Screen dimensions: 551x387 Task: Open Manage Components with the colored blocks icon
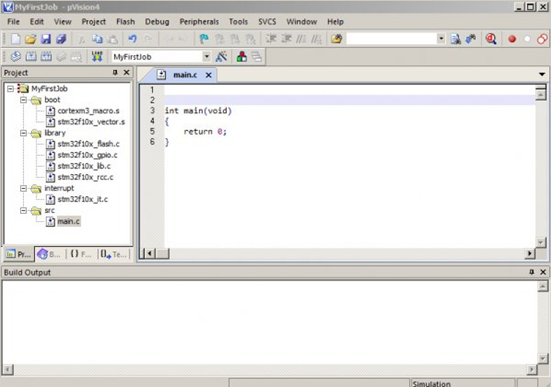click(x=241, y=57)
